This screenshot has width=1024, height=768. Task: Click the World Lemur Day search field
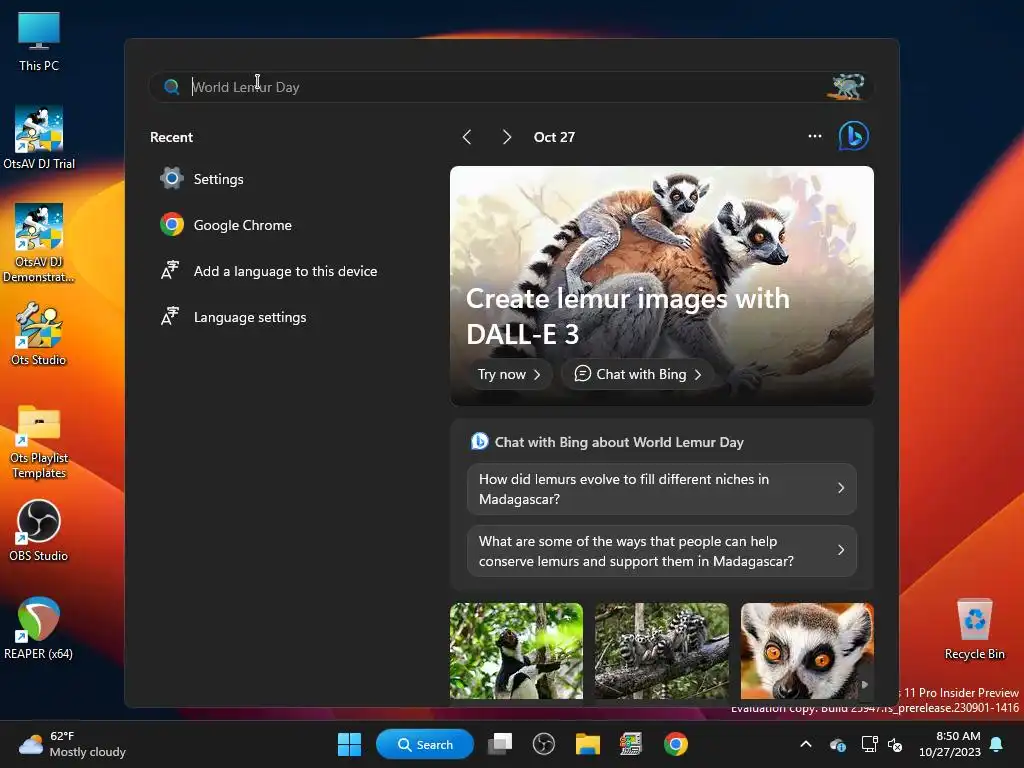coord(511,87)
